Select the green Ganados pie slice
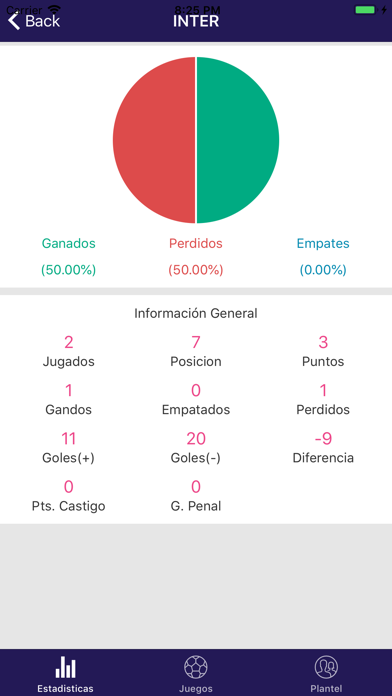 (238, 140)
